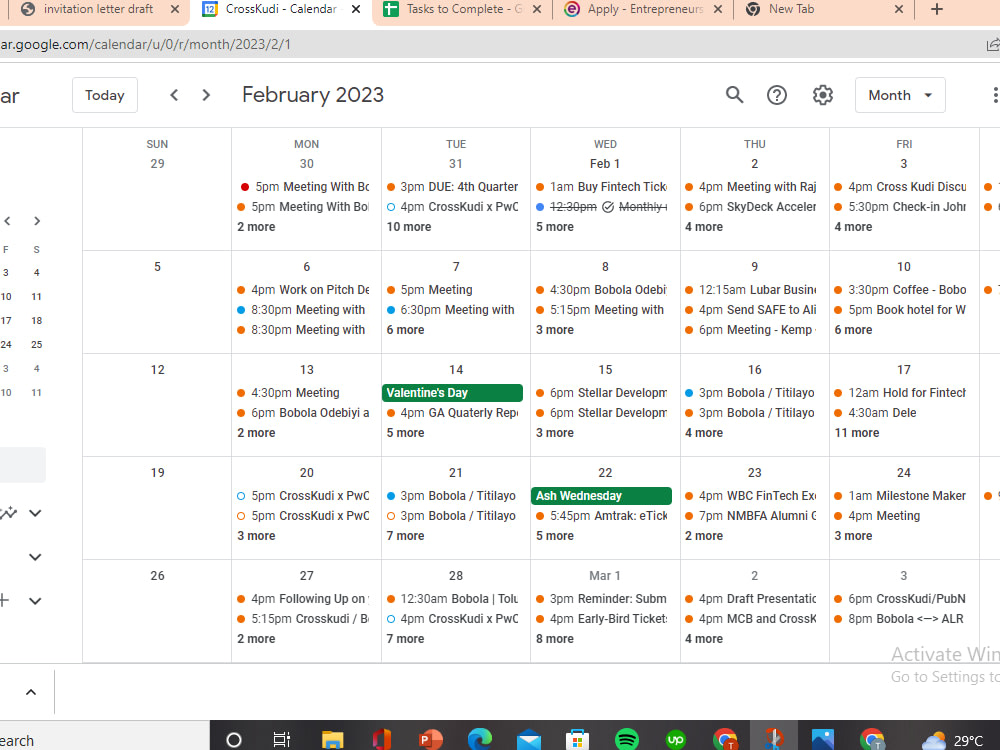Open the calendar search magnifier

point(734,95)
